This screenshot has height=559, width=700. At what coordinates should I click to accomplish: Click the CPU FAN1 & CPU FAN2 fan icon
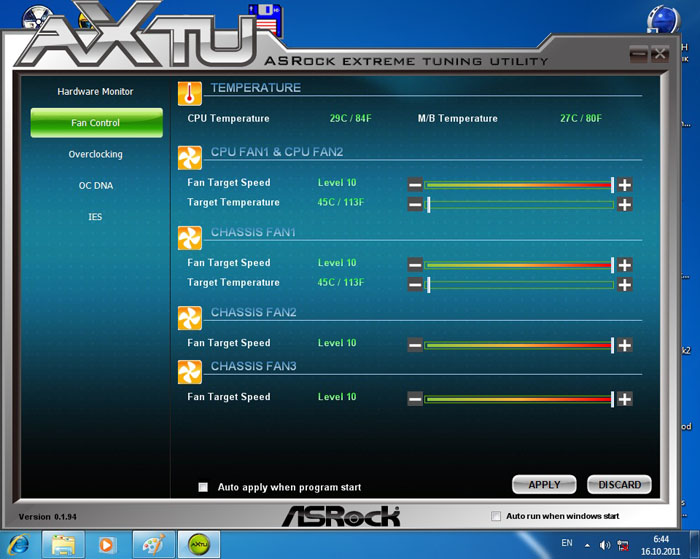[x=189, y=158]
